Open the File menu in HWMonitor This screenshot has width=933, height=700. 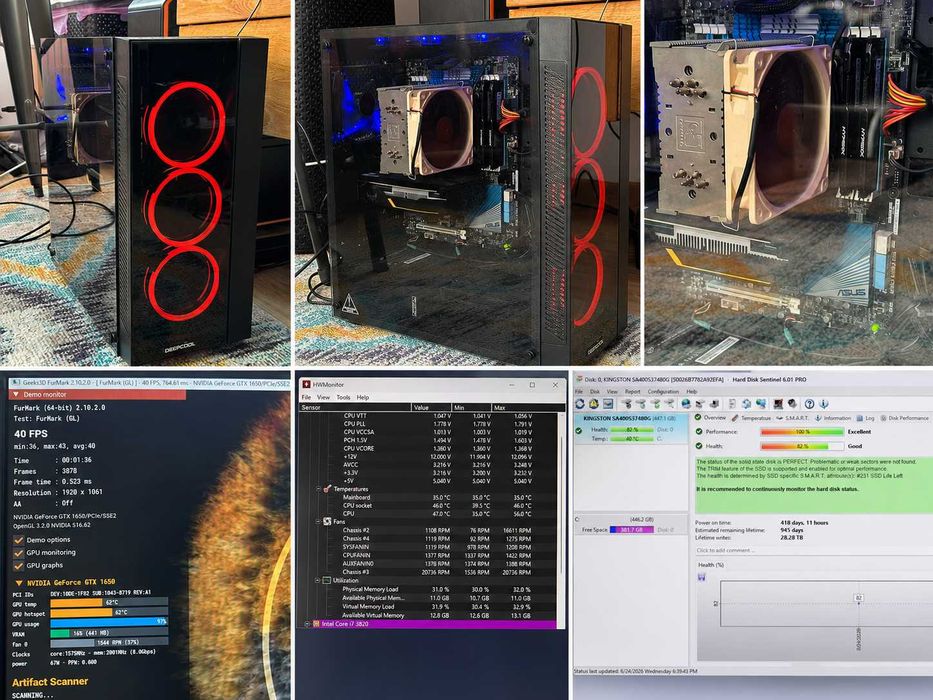(x=306, y=397)
